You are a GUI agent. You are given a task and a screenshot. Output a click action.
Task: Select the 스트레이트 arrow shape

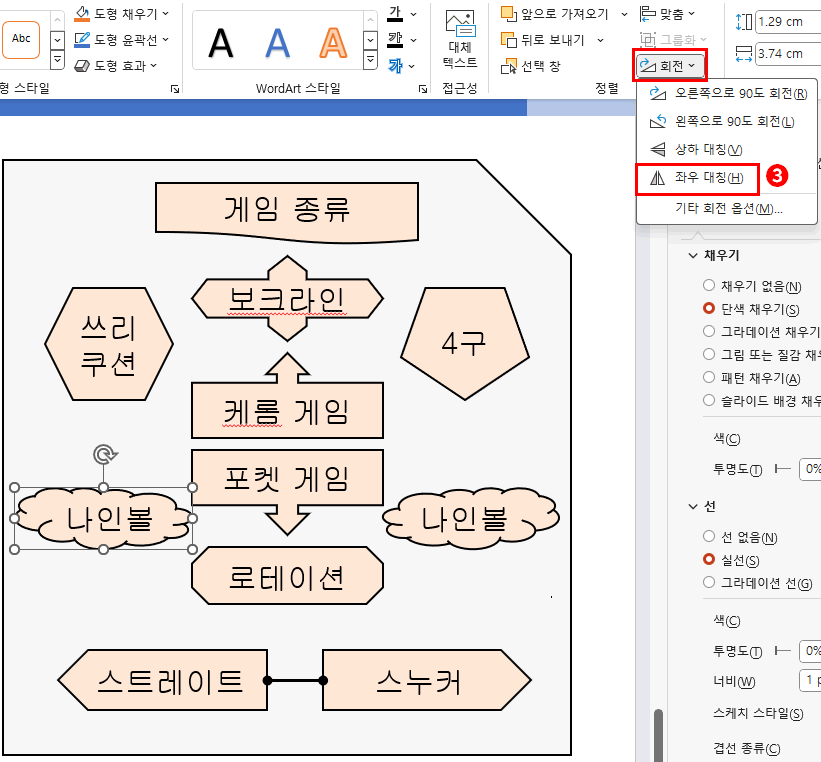(x=162, y=680)
